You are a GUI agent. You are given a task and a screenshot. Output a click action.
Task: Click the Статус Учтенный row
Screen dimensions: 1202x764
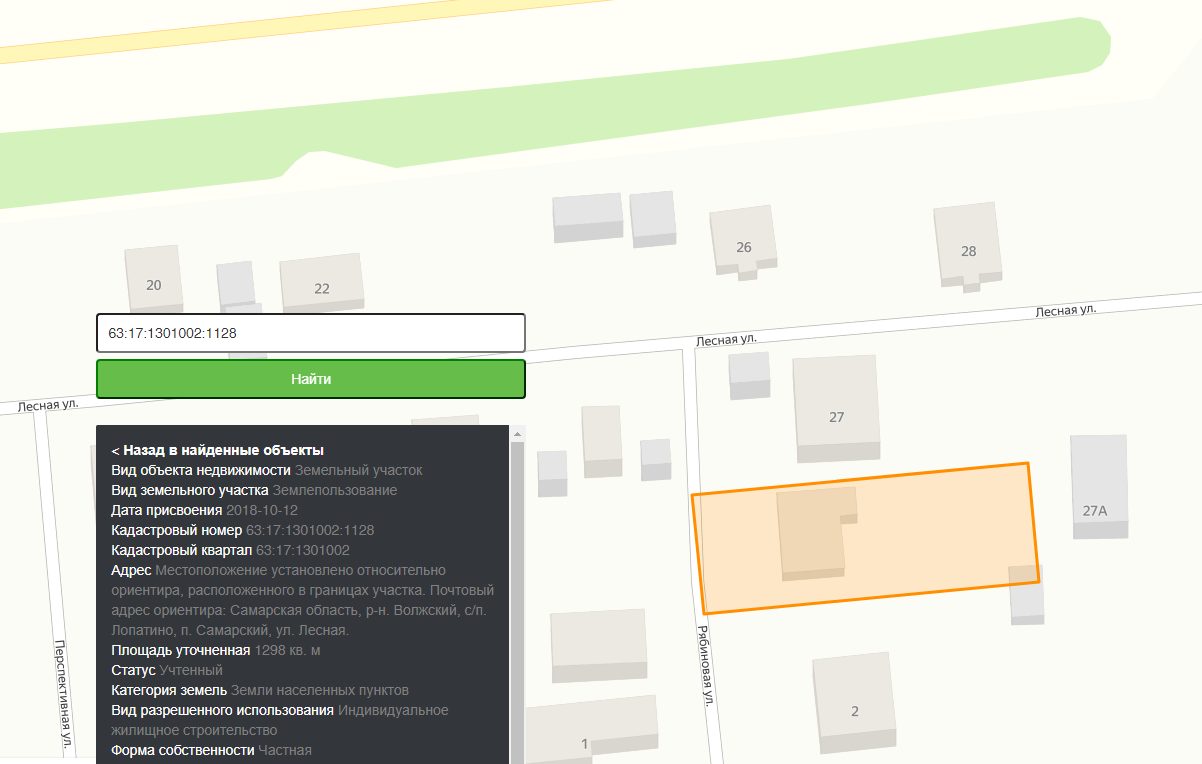point(167,670)
